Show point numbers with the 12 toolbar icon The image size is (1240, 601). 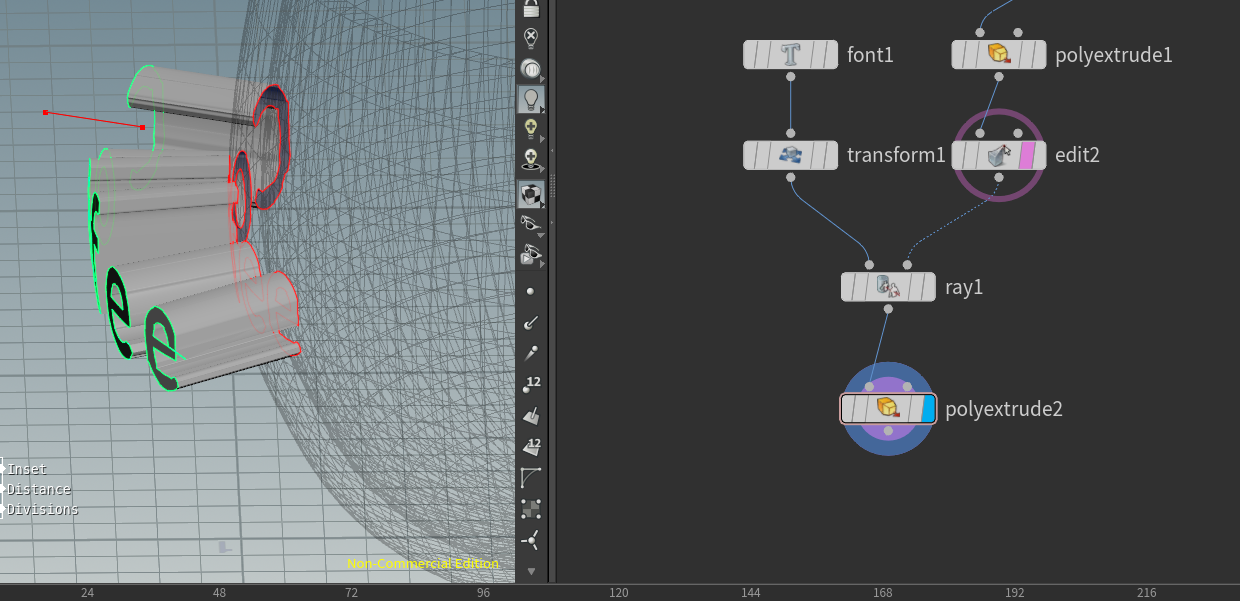[x=531, y=383]
